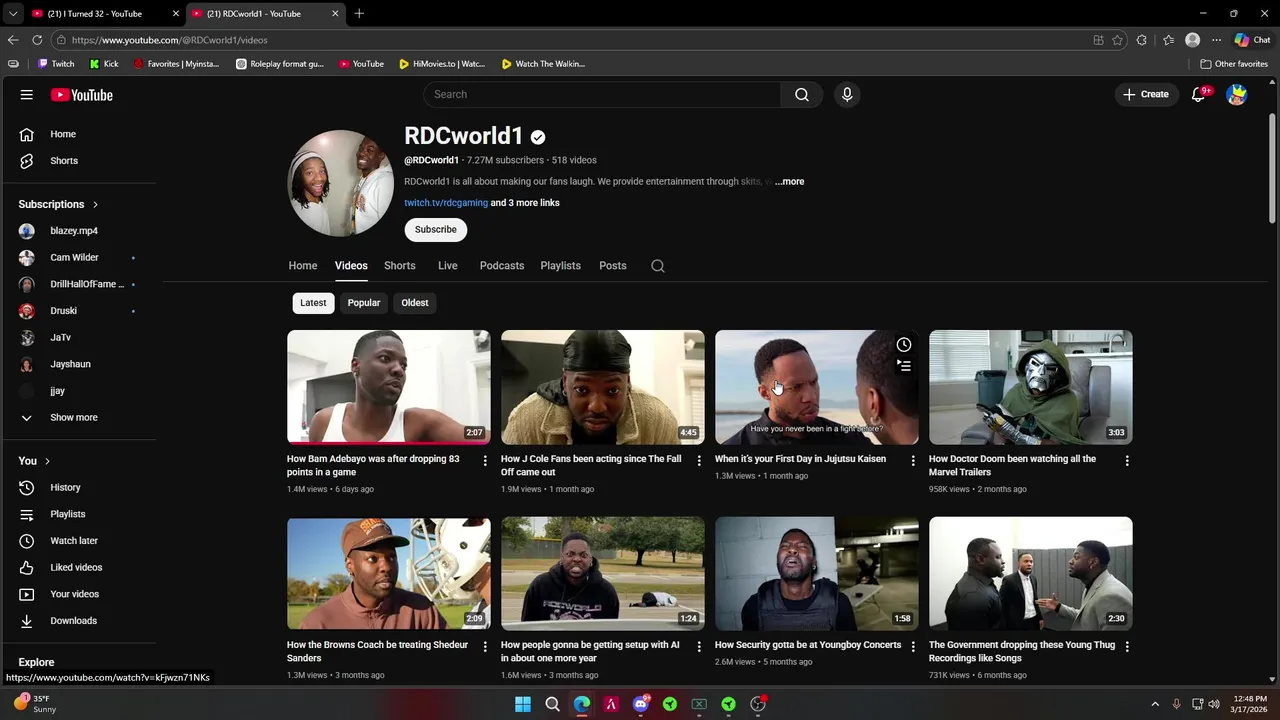Open weather widget on taskbar
Screen dimensions: 1280x720
pos(35,704)
